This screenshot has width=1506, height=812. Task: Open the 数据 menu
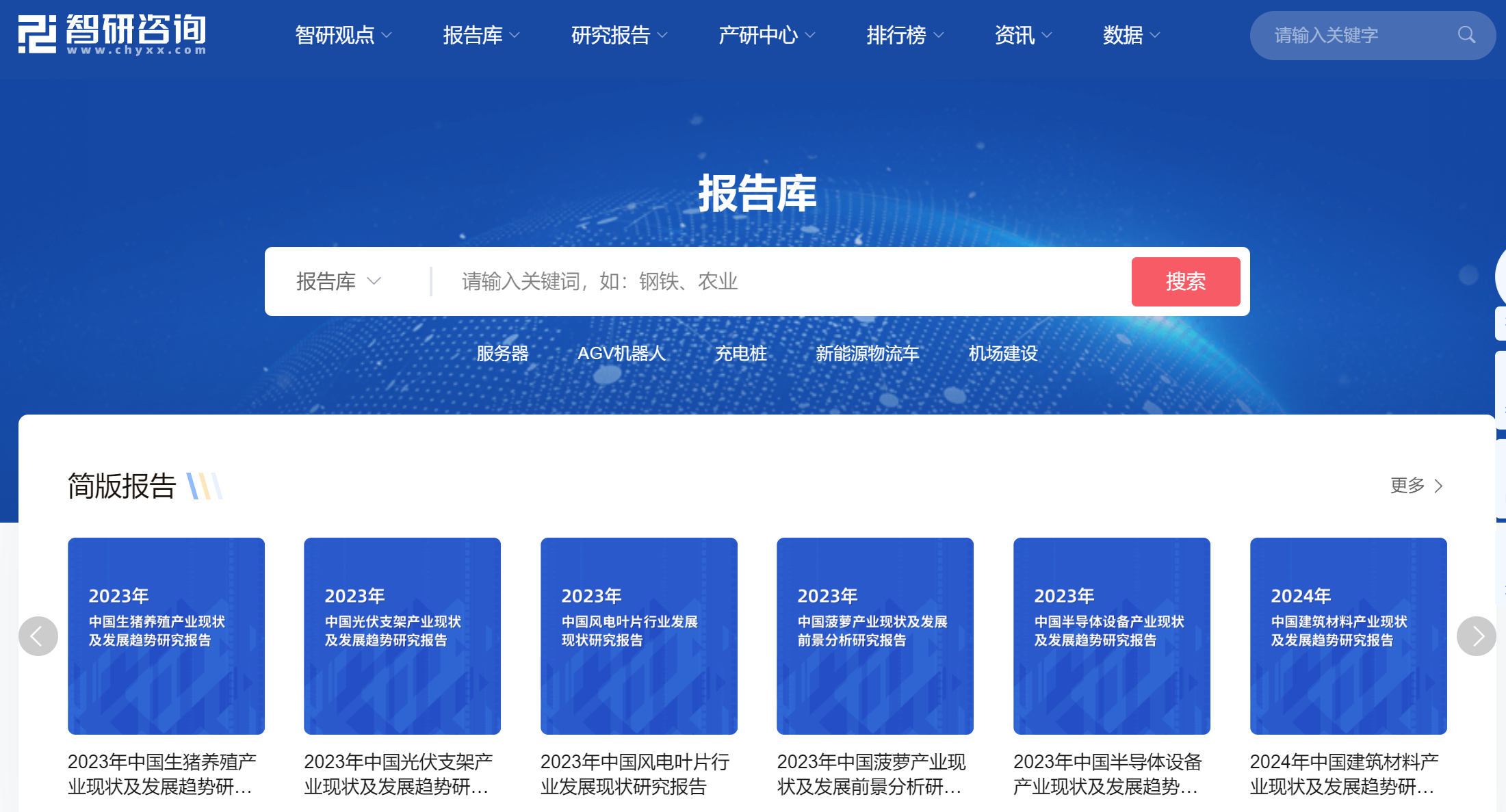(1132, 35)
